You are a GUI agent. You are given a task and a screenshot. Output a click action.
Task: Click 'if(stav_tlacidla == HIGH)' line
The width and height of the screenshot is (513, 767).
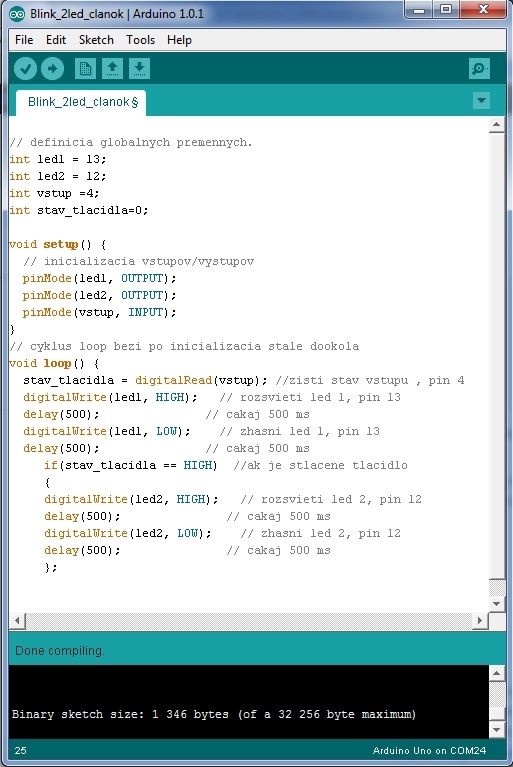[131, 465]
